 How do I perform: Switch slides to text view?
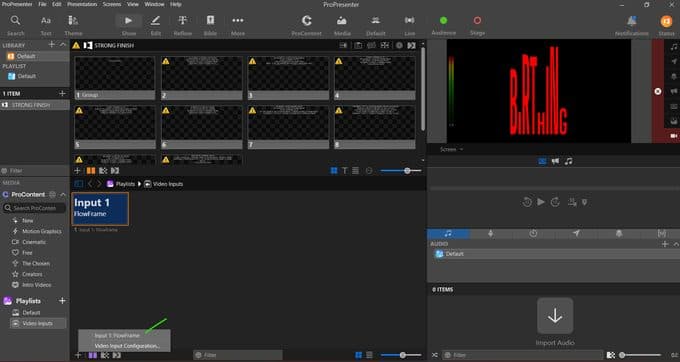(345, 171)
